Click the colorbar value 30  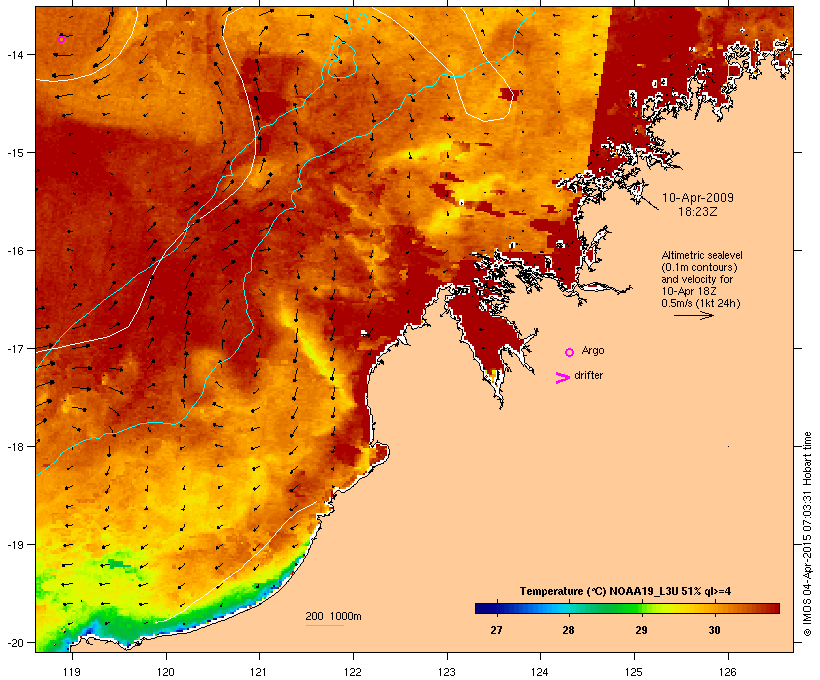click(x=714, y=630)
